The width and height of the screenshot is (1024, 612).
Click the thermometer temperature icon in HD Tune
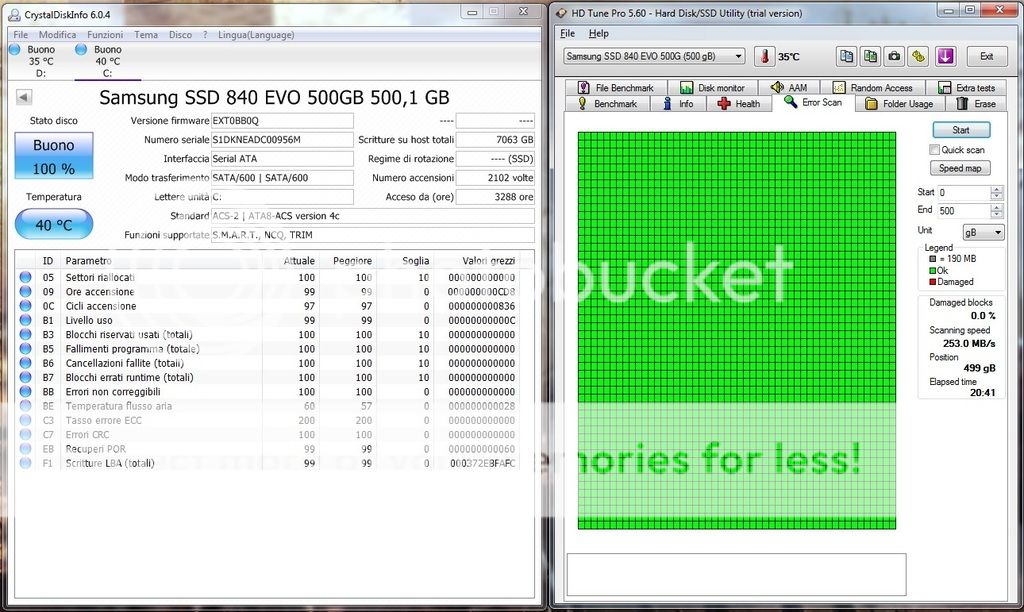point(764,56)
